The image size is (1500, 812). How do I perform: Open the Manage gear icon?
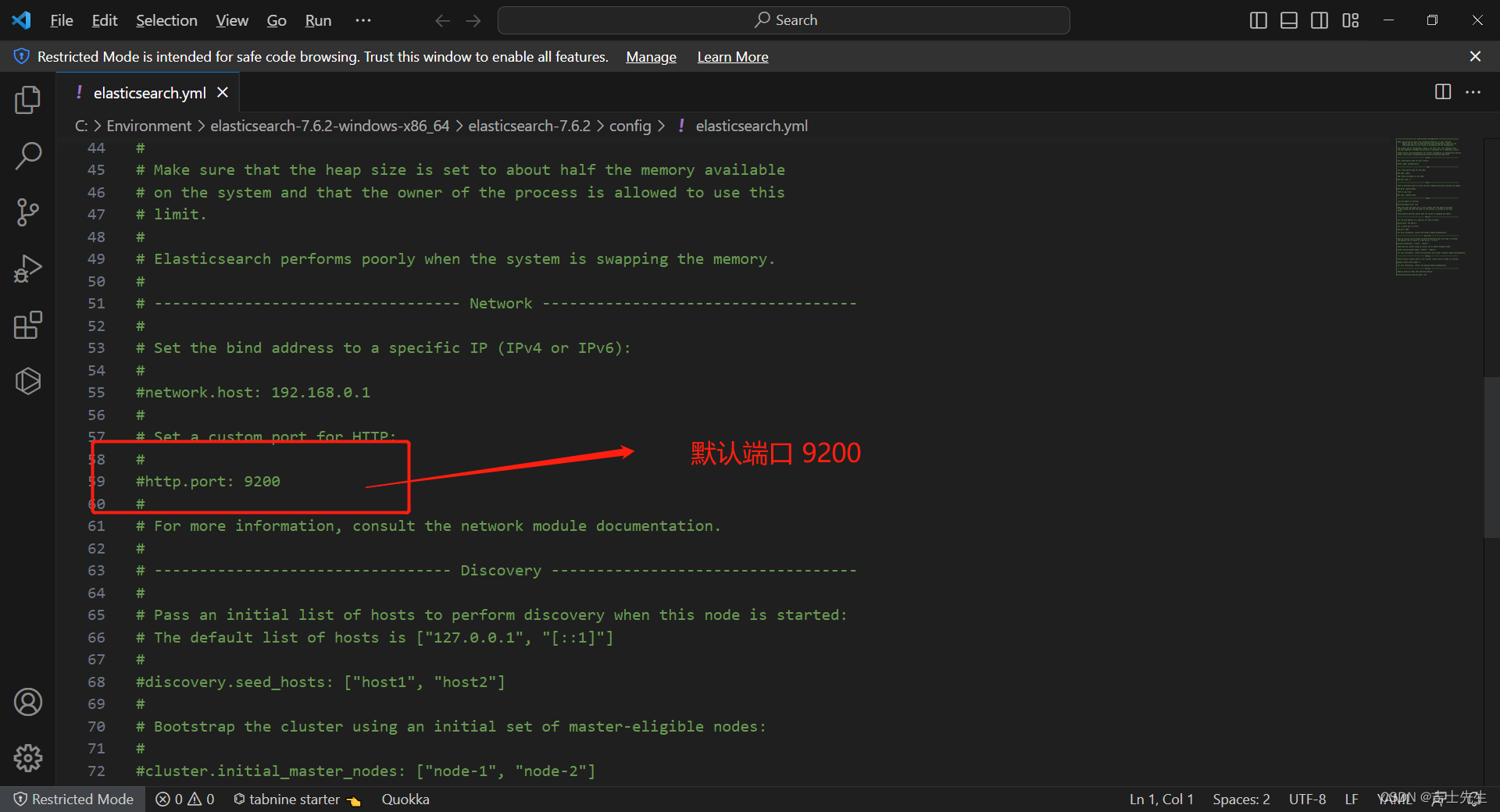(x=28, y=758)
